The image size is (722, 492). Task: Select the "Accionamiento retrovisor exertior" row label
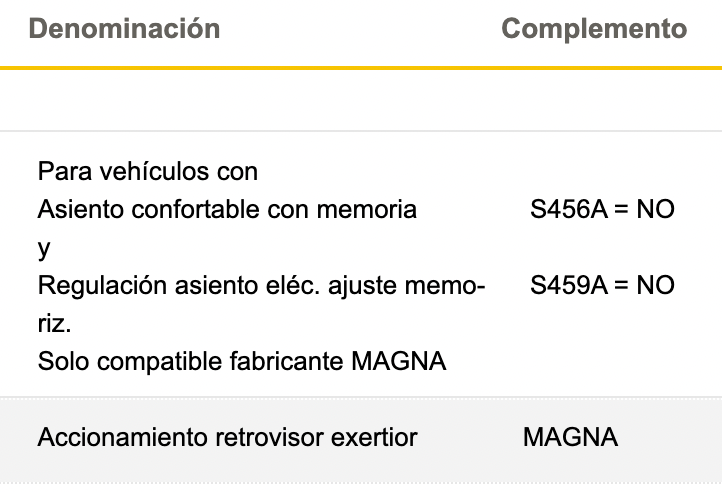[x=227, y=438]
